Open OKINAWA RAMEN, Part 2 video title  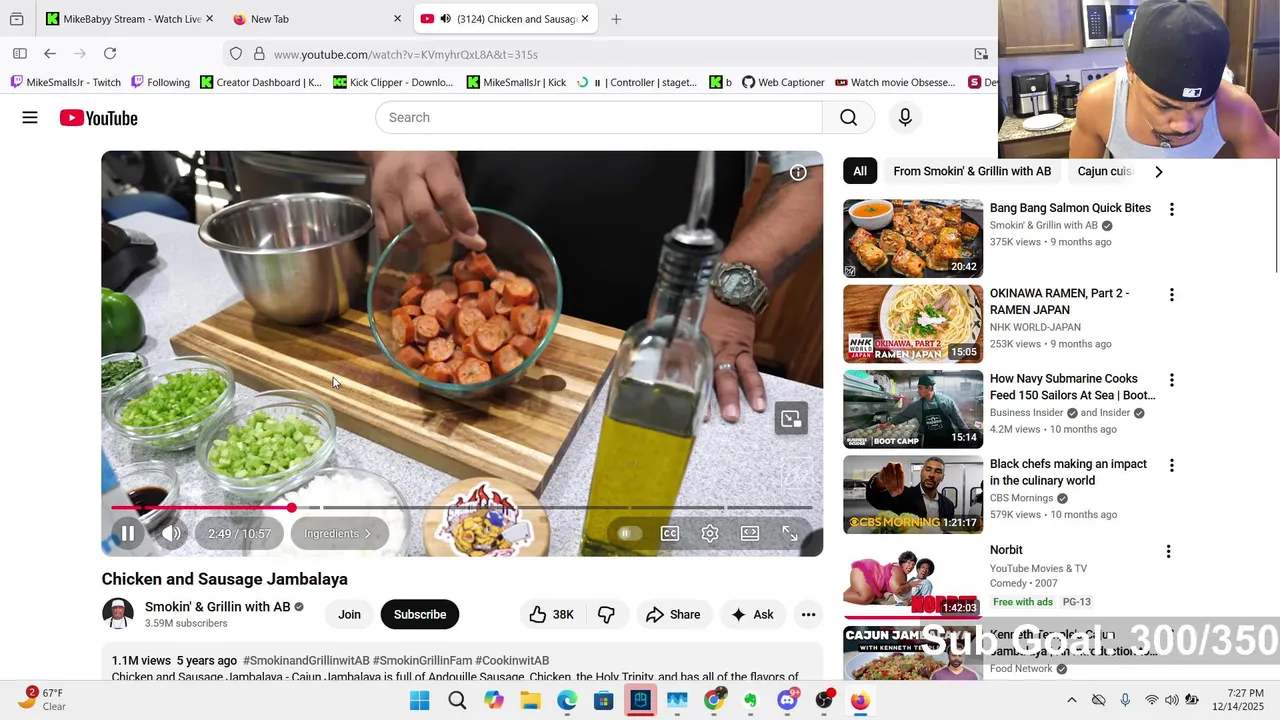(x=1060, y=301)
